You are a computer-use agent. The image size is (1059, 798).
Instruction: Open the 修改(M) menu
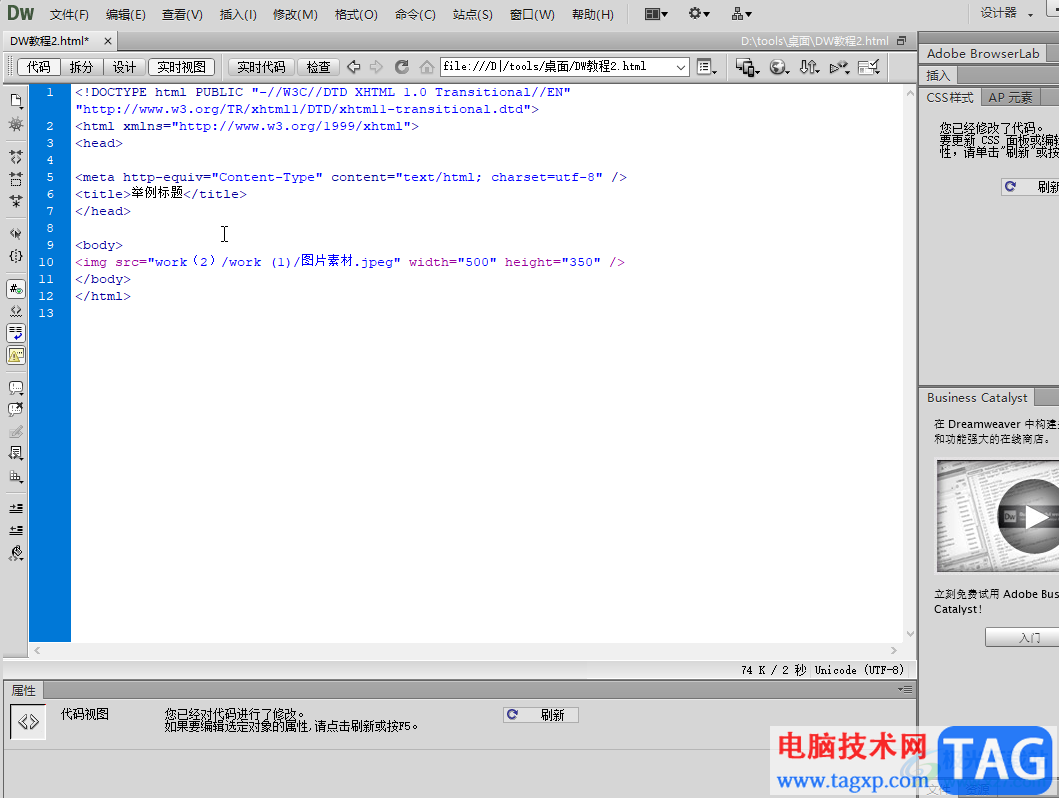coord(295,14)
